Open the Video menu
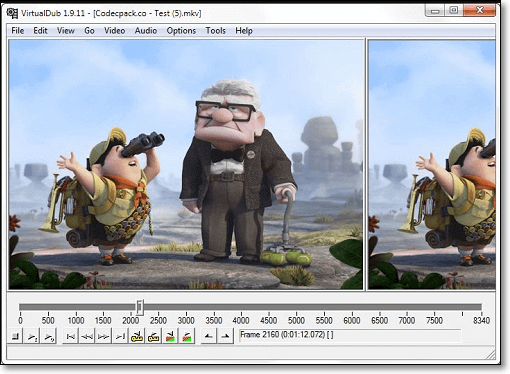 114,31
